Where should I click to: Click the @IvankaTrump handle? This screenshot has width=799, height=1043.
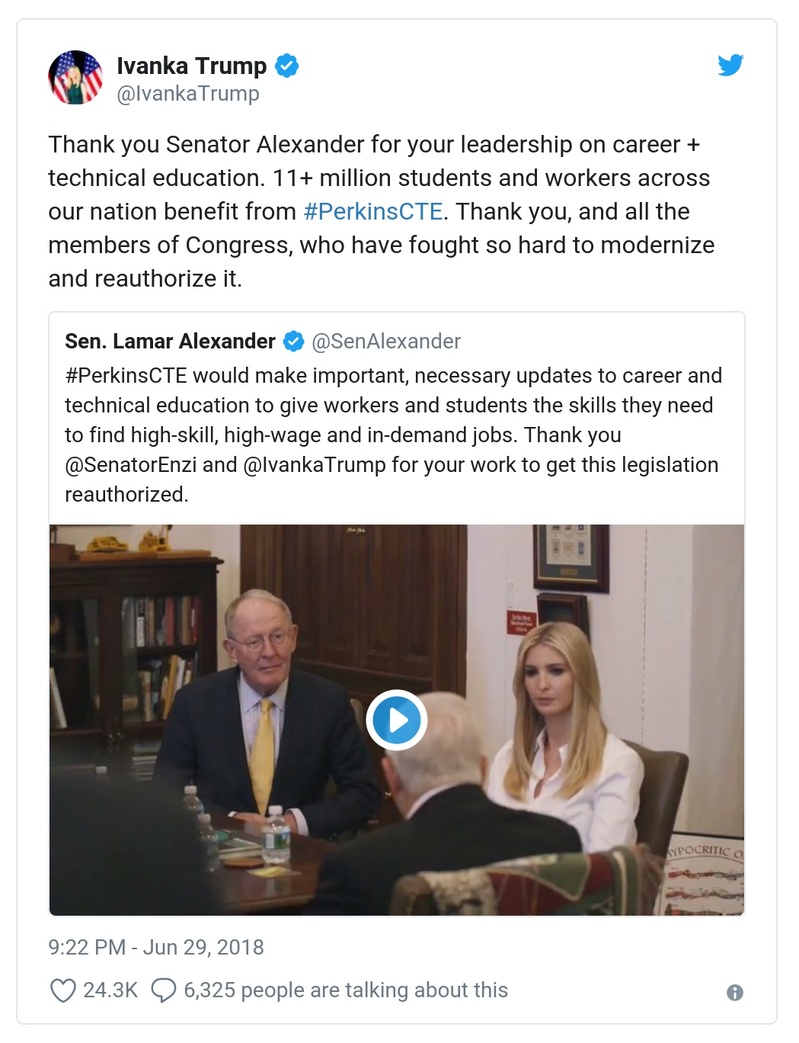(x=188, y=94)
